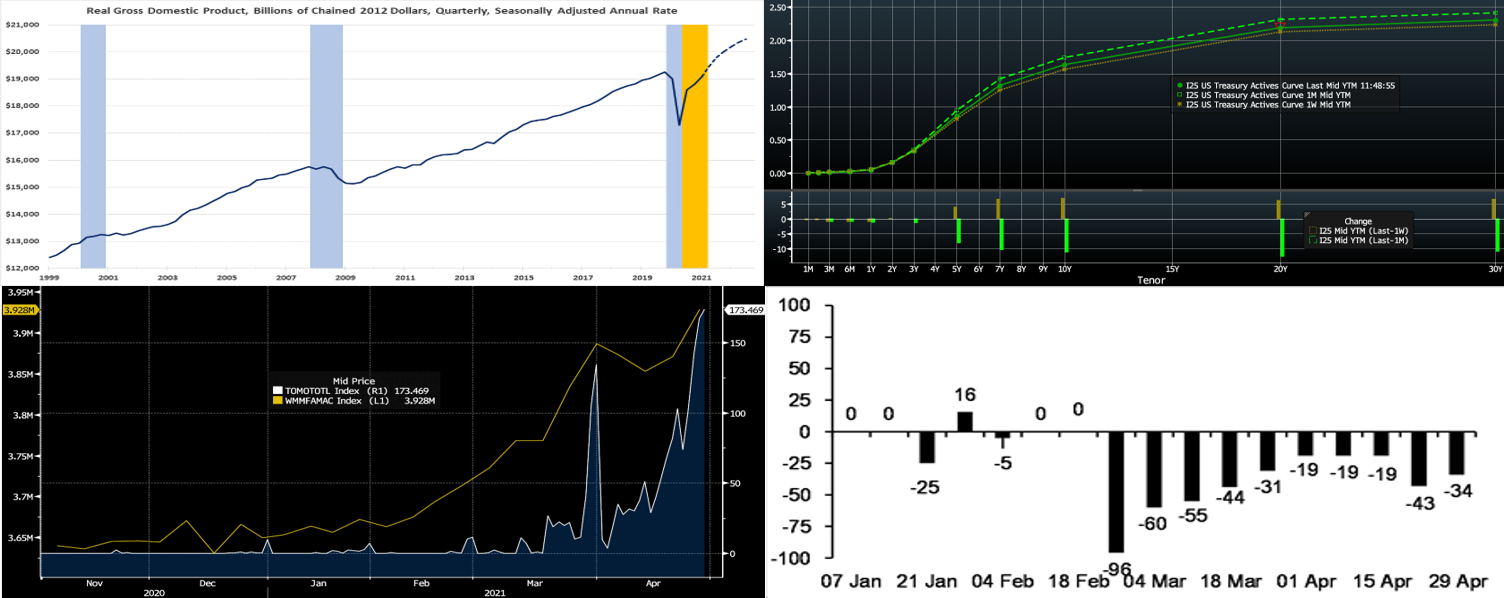
Task: Toggle the I25 Mid YTM (Last-1M) checkbox
Action: point(1313,241)
